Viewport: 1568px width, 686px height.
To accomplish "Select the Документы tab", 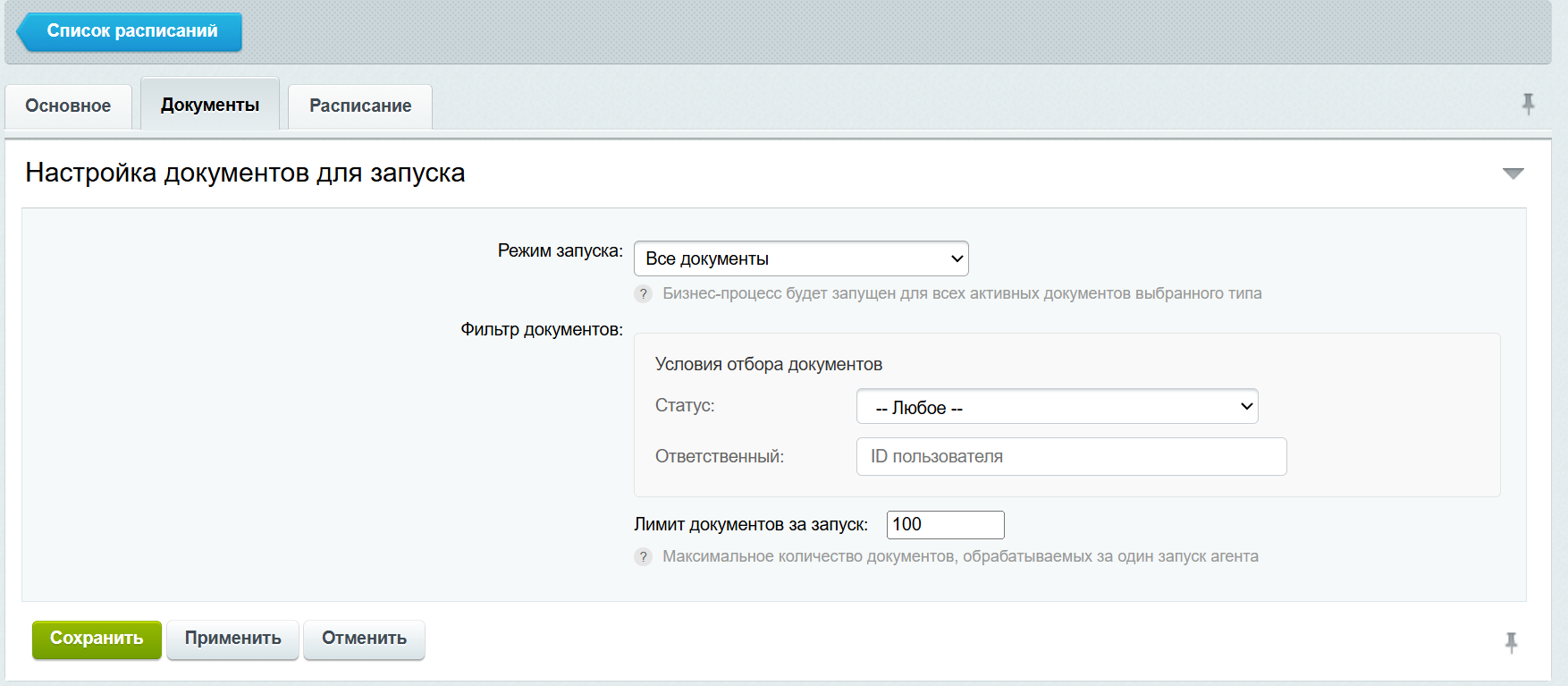I will tap(210, 105).
